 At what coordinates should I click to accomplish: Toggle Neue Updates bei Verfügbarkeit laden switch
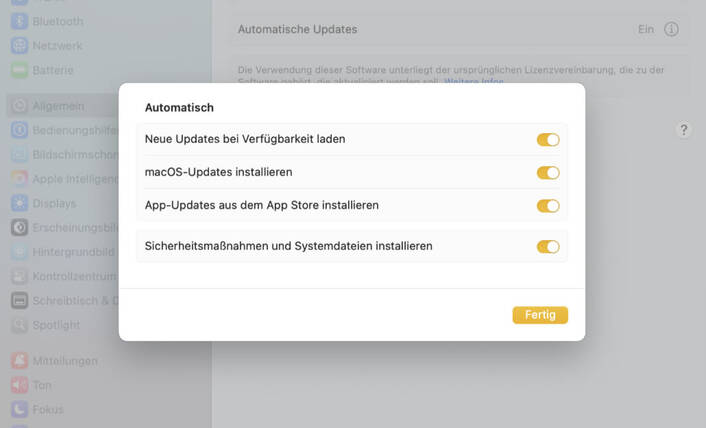[548, 140]
